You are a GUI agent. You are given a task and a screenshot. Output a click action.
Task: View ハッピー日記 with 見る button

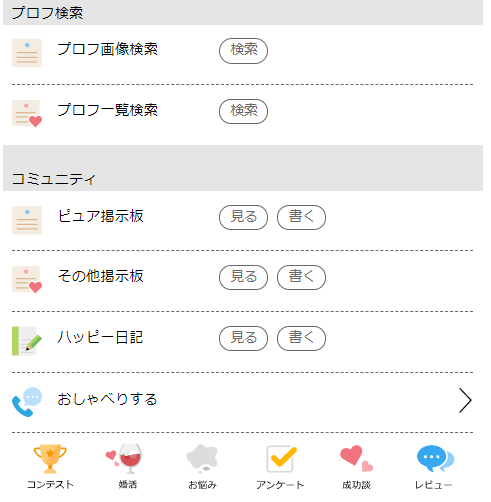(x=243, y=338)
